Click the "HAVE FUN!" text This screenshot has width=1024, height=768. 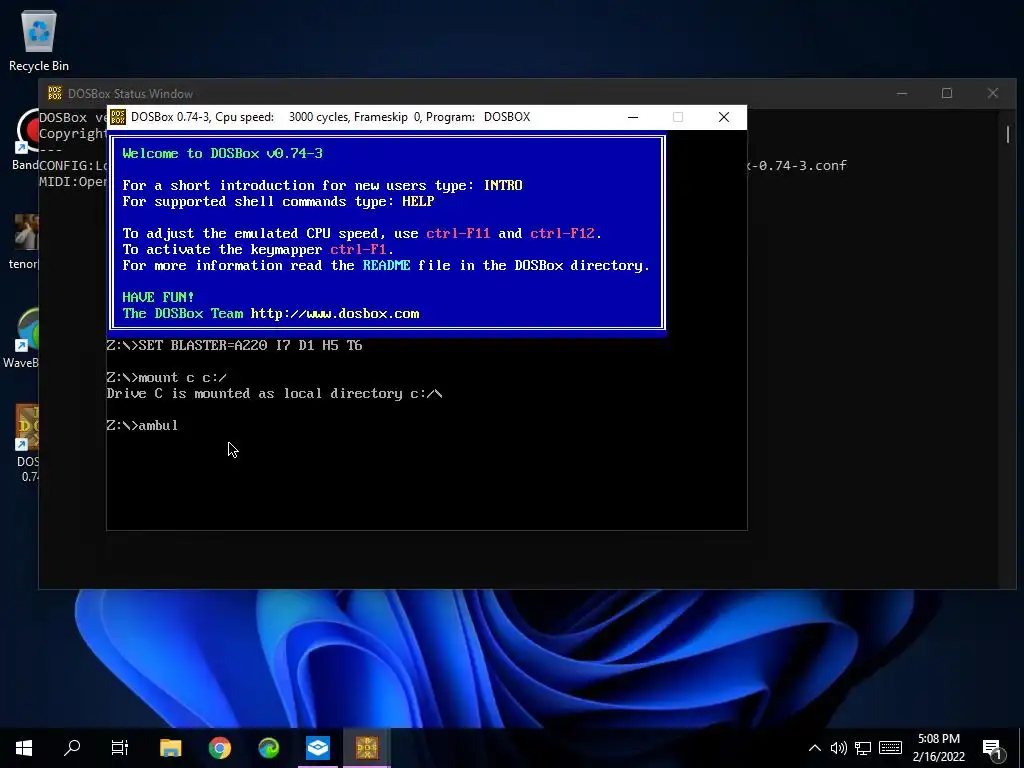(x=158, y=297)
